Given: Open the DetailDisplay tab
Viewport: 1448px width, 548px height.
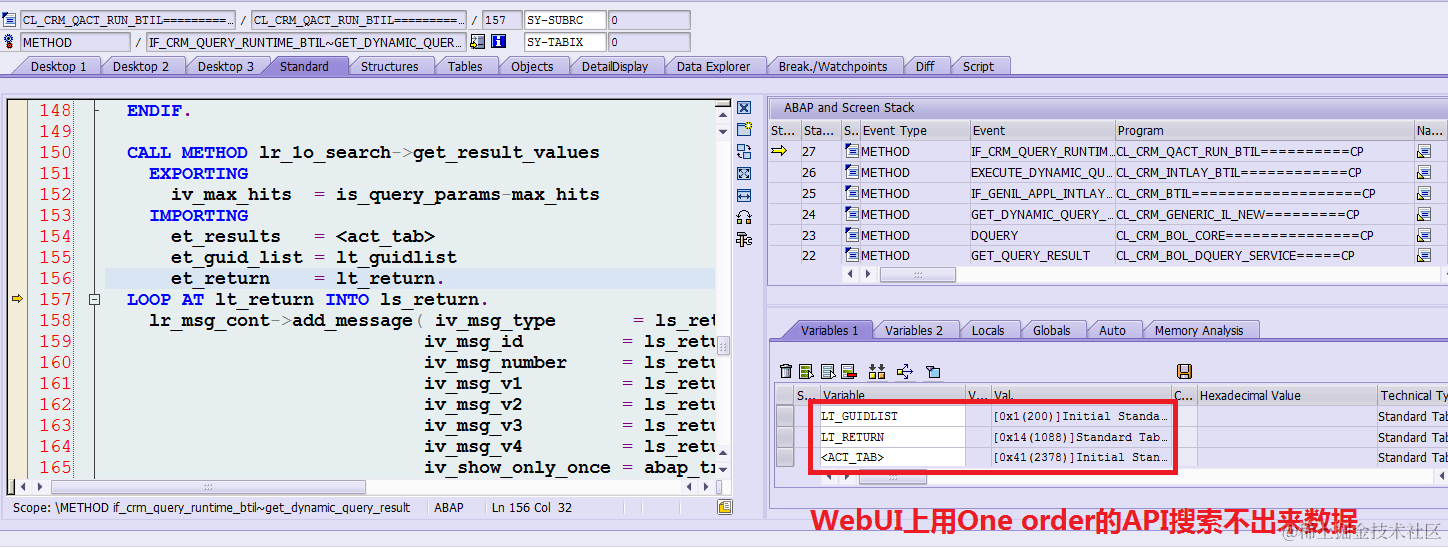Looking at the screenshot, I should pos(615,66).
